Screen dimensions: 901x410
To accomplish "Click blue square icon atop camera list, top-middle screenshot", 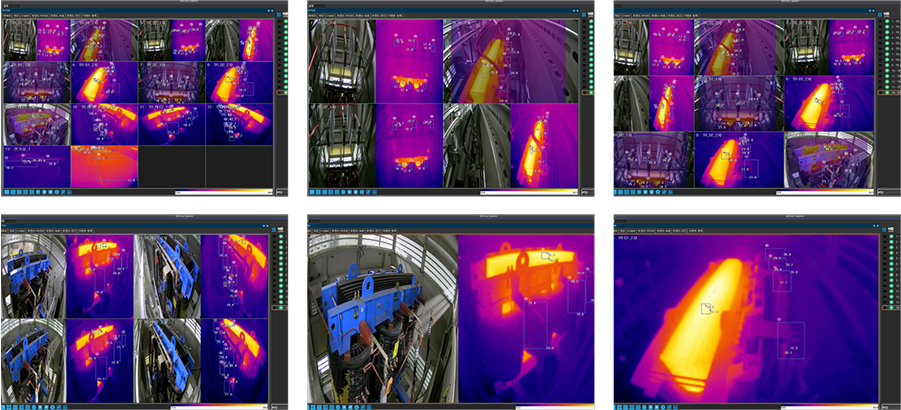I will pos(584,14).
